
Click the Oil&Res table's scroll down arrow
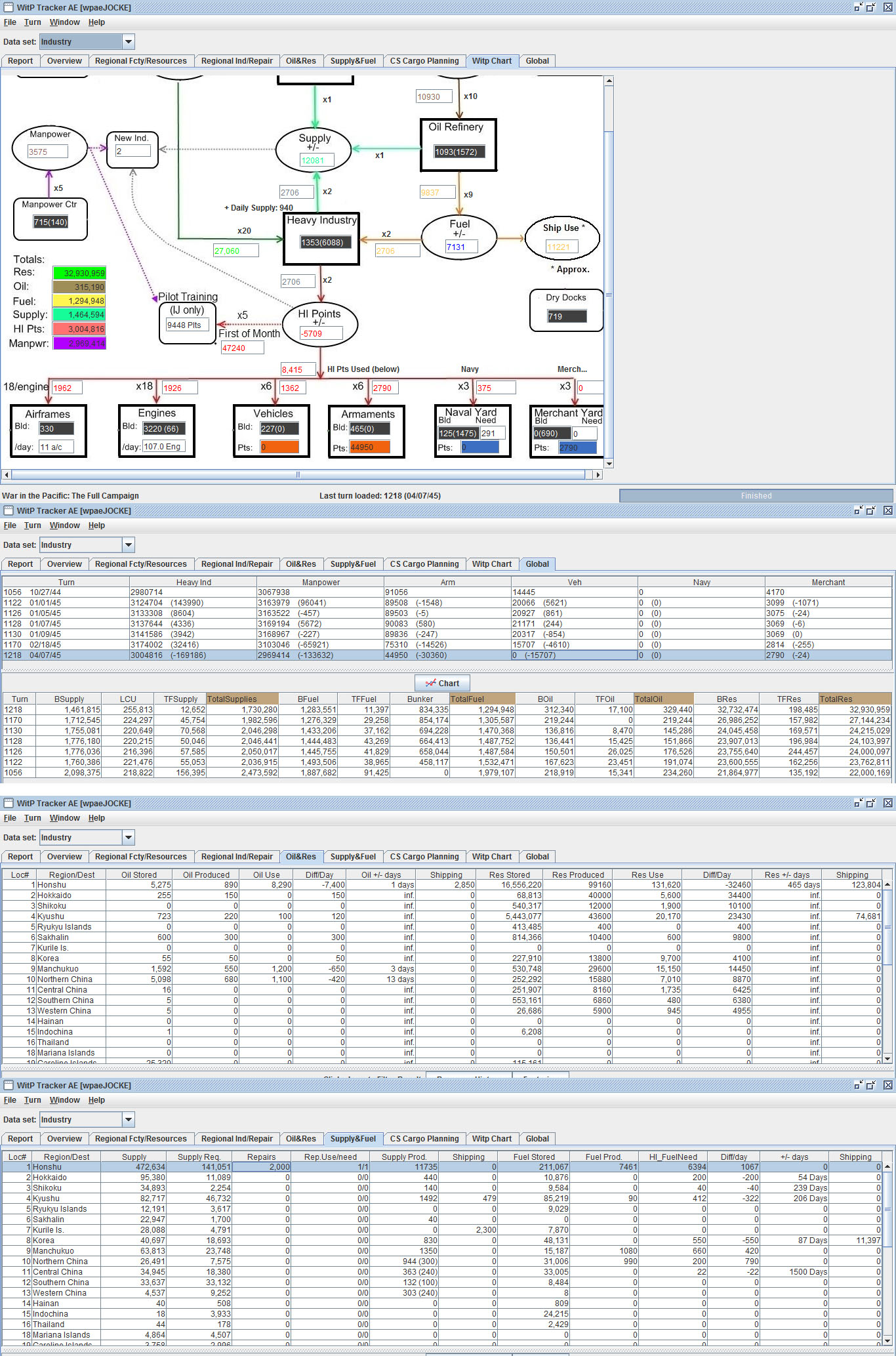[887, 1058]
